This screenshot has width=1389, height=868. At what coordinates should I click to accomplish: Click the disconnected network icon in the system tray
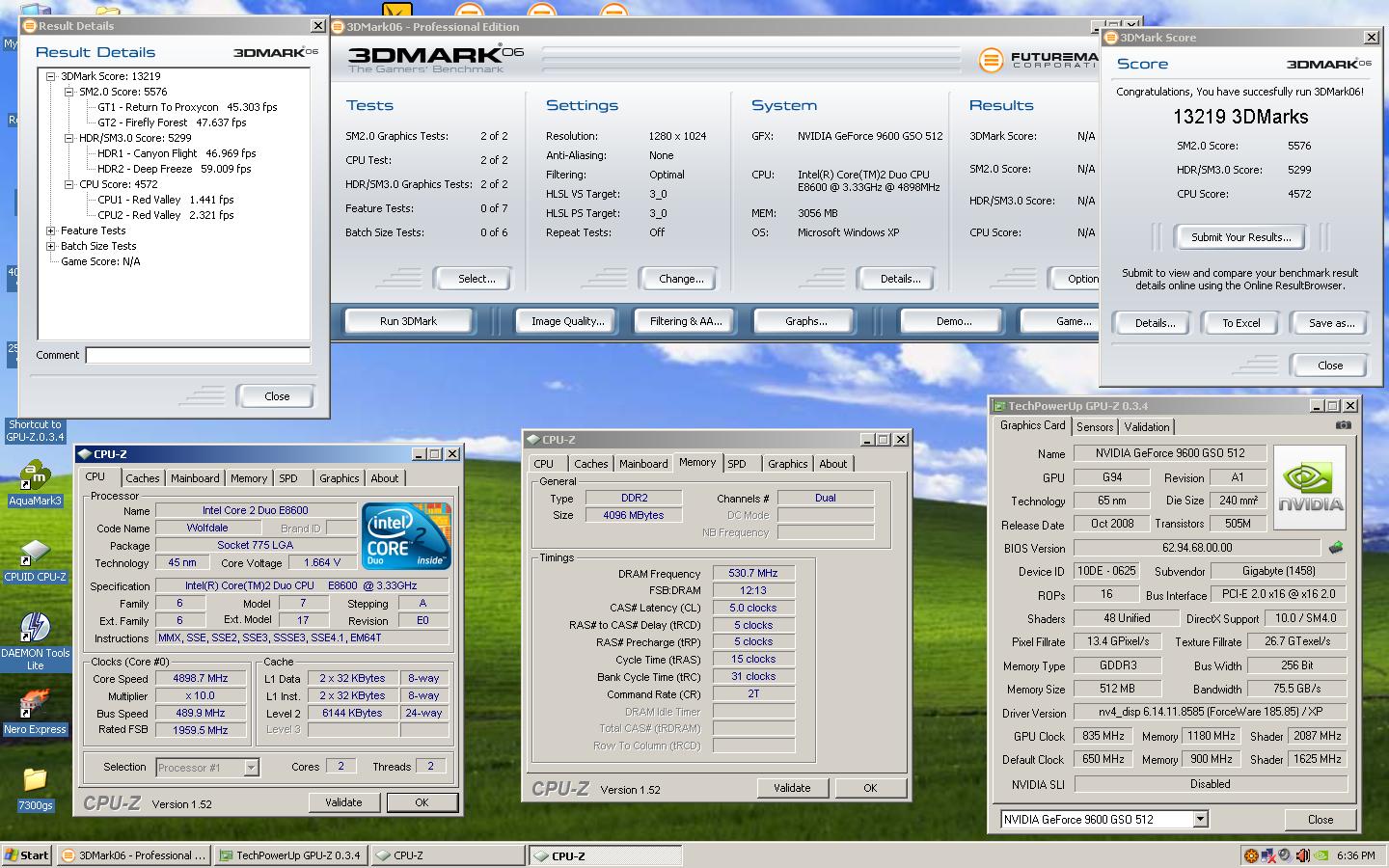(x=1267, y=855)
